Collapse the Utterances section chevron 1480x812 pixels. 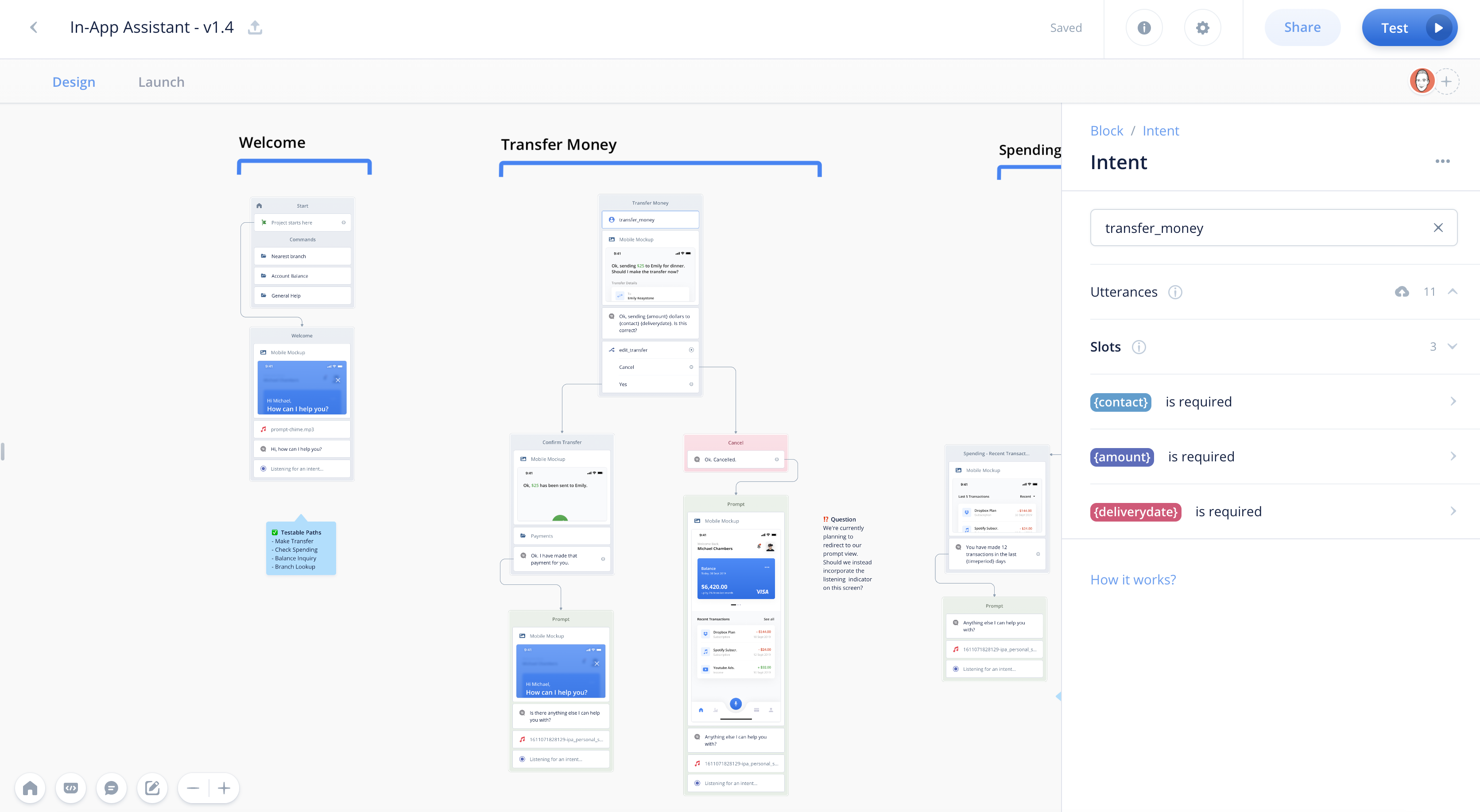(1453, 291)
